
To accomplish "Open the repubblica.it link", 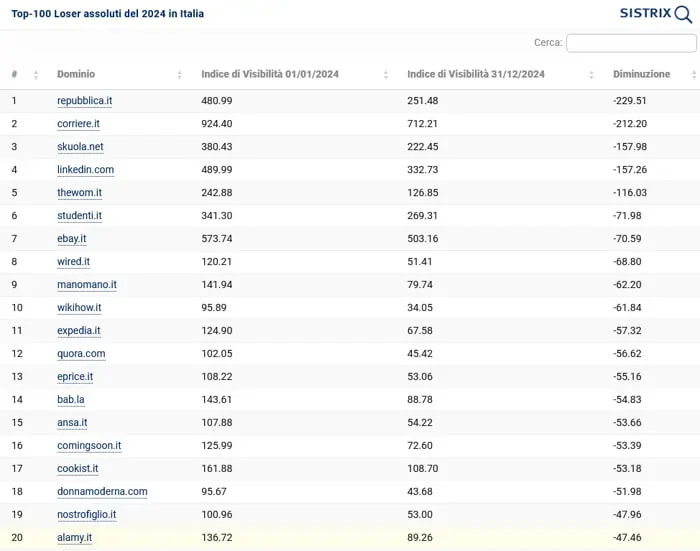I will click(84, 101).
